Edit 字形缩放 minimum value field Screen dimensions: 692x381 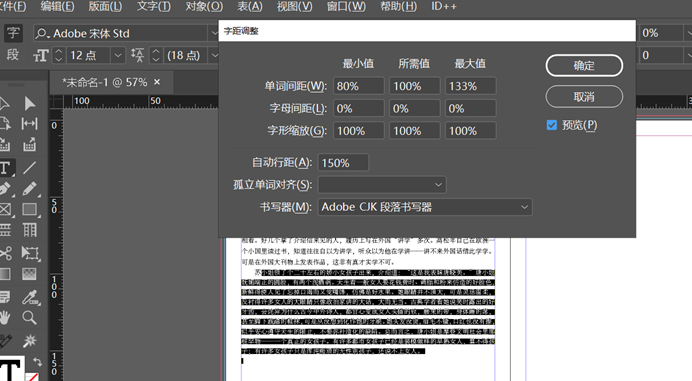358,131
